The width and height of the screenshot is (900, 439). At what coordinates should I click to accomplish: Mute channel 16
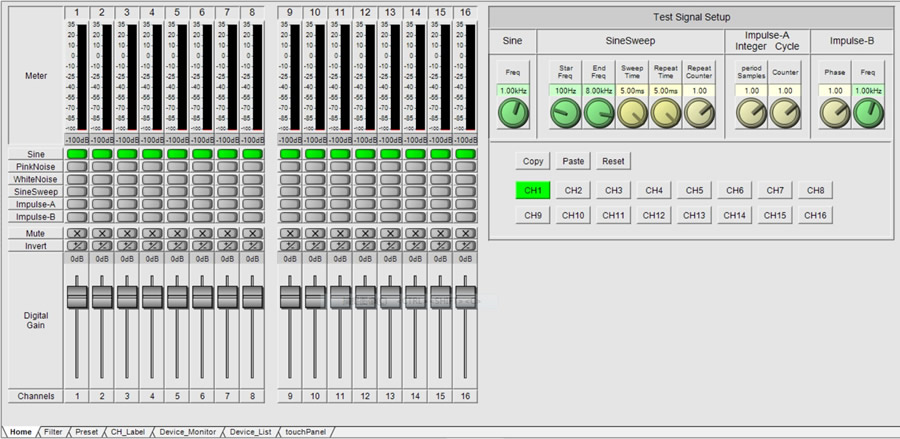click(465, 234)
